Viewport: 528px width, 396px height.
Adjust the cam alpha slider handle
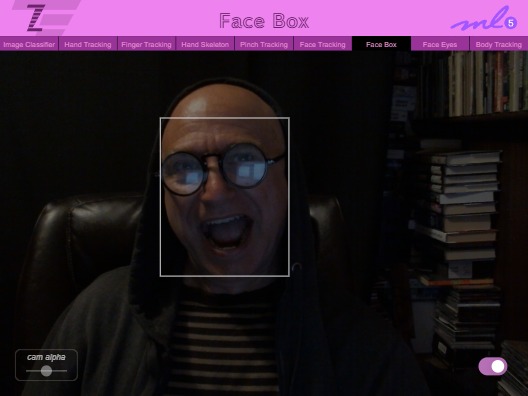tap(46, 371)
